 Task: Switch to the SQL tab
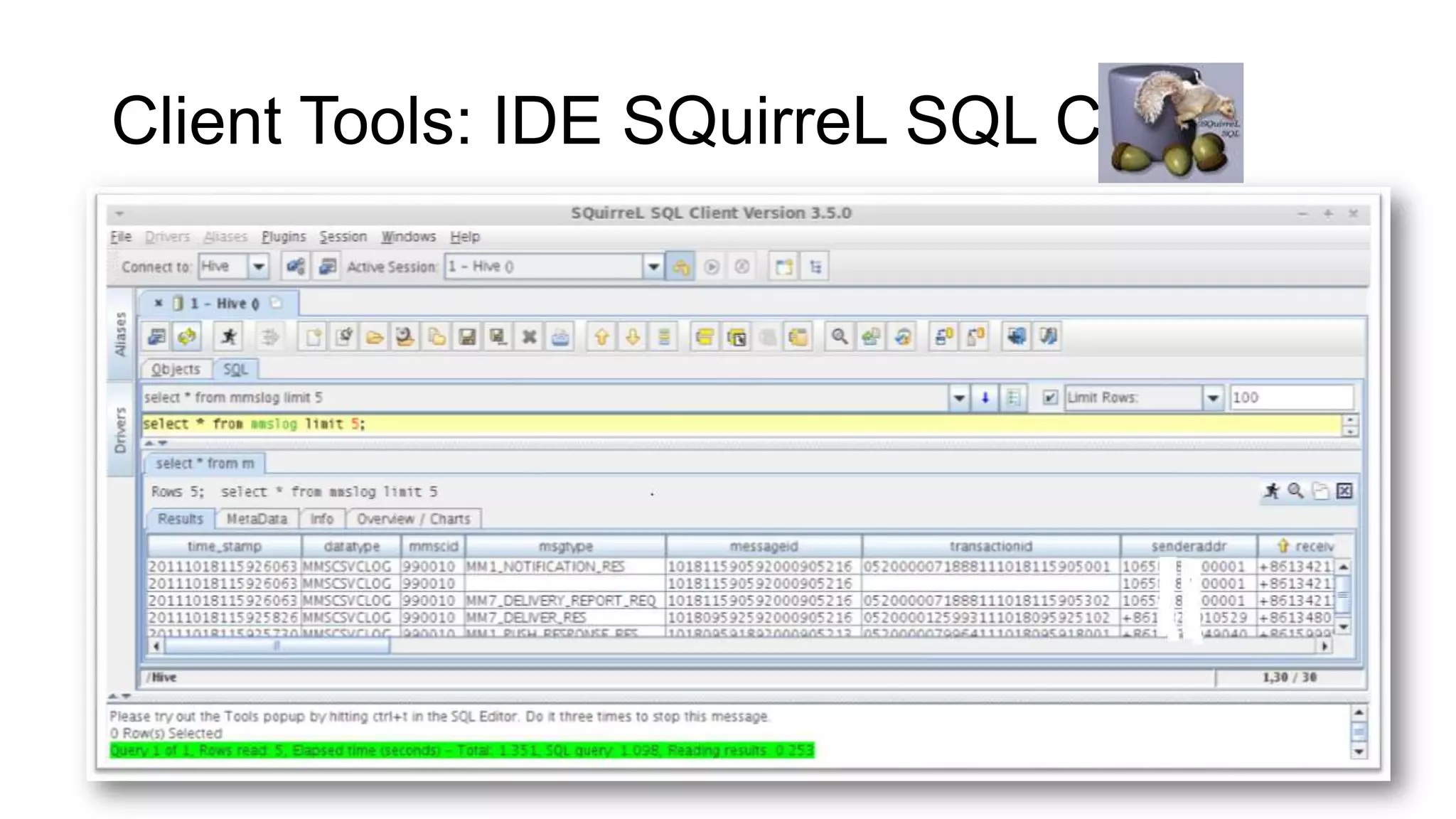point(235,369)
